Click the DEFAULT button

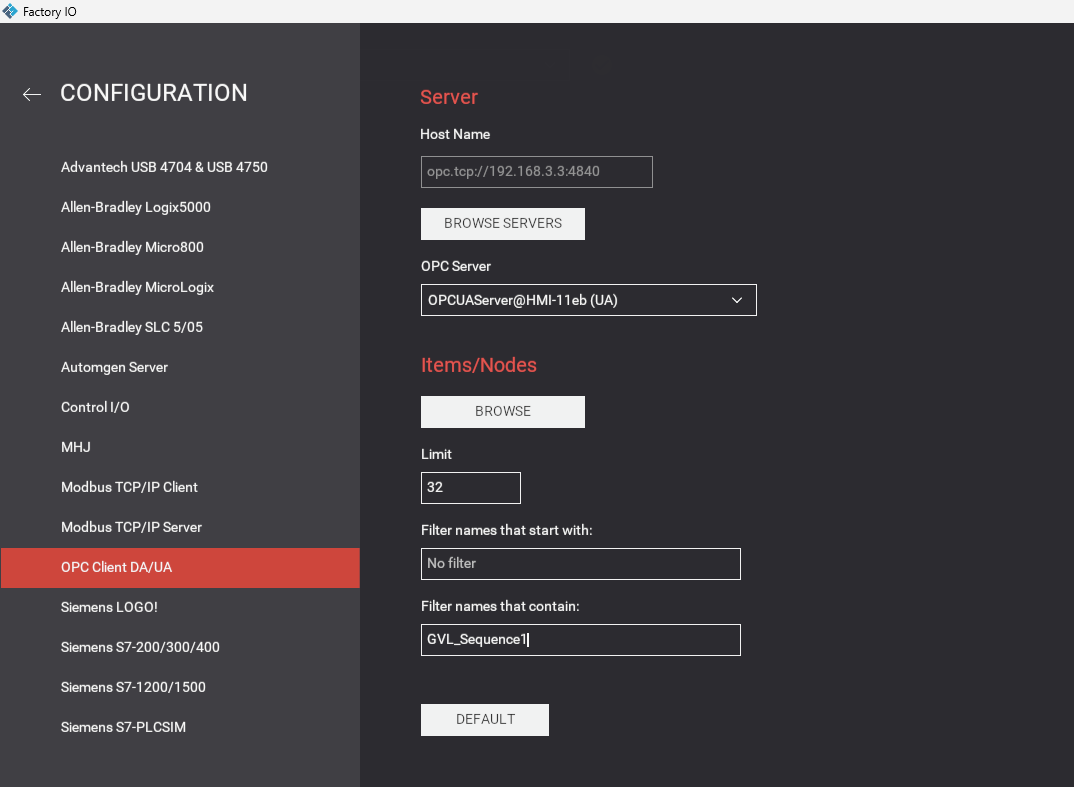click(x=485, y=720)
